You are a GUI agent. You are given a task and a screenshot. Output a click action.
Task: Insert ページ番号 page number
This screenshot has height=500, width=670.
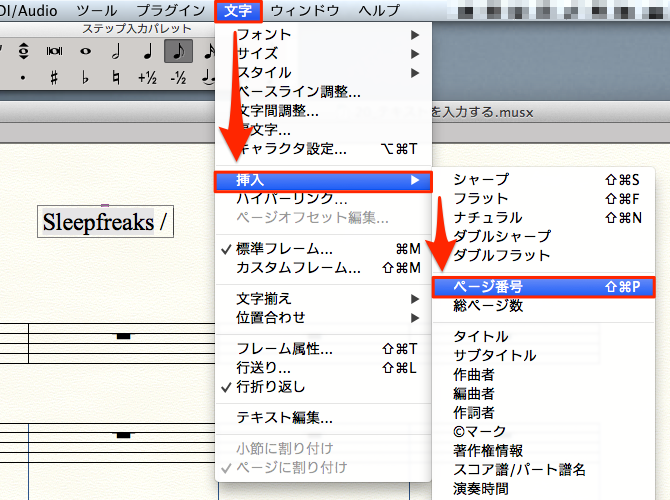click(543, 287)
